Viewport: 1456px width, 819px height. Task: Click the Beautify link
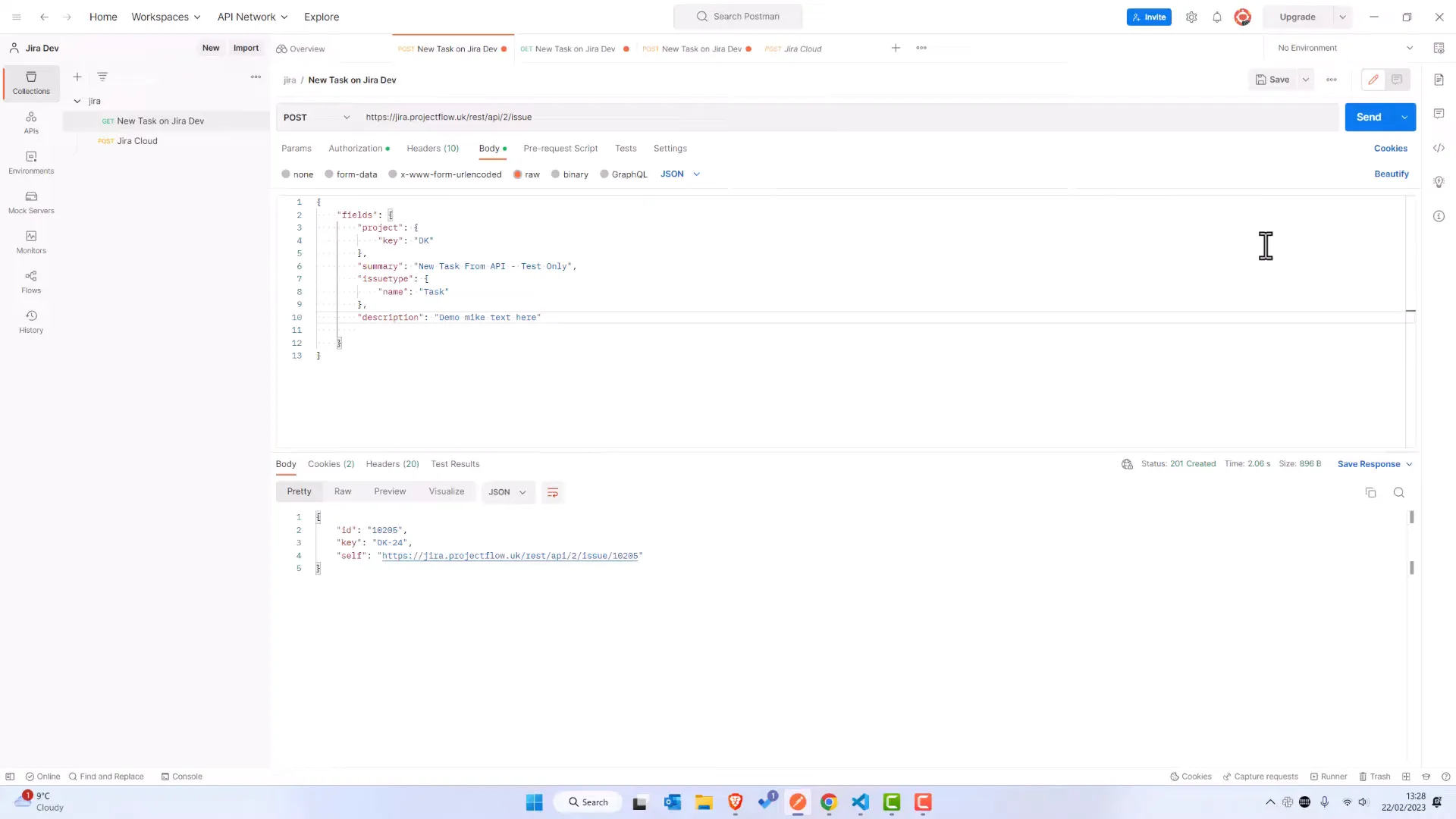(1392, 174)
